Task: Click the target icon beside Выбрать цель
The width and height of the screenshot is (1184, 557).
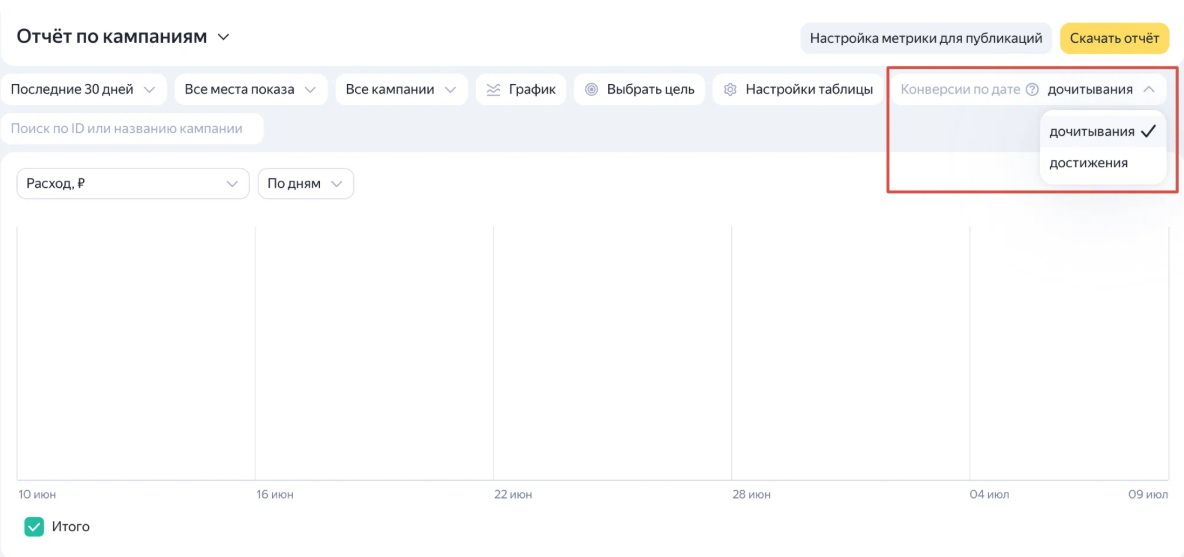Action: (591, 90)
